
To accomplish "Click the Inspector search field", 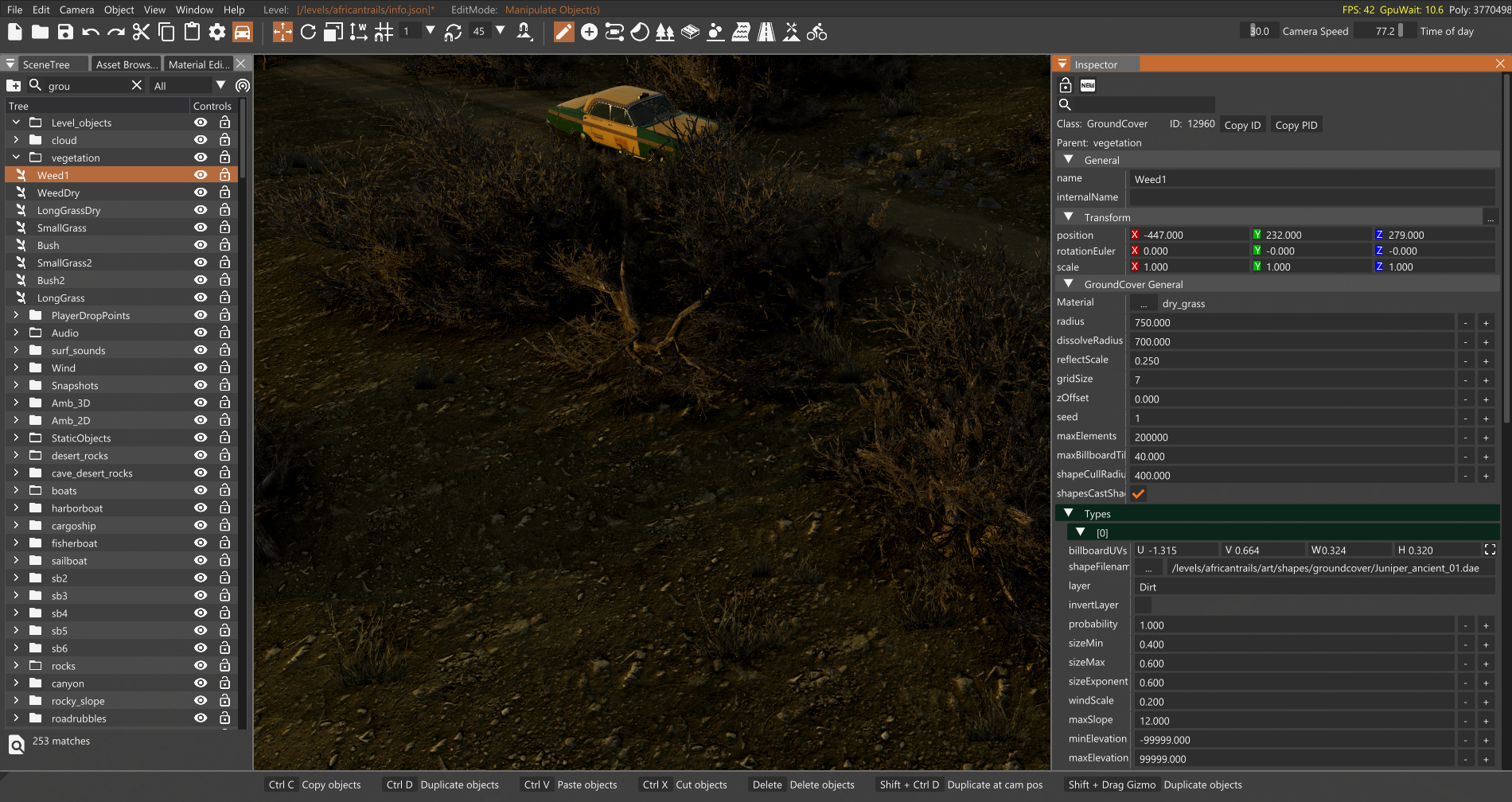I will pyautogui.click(x=1144, y=104).
